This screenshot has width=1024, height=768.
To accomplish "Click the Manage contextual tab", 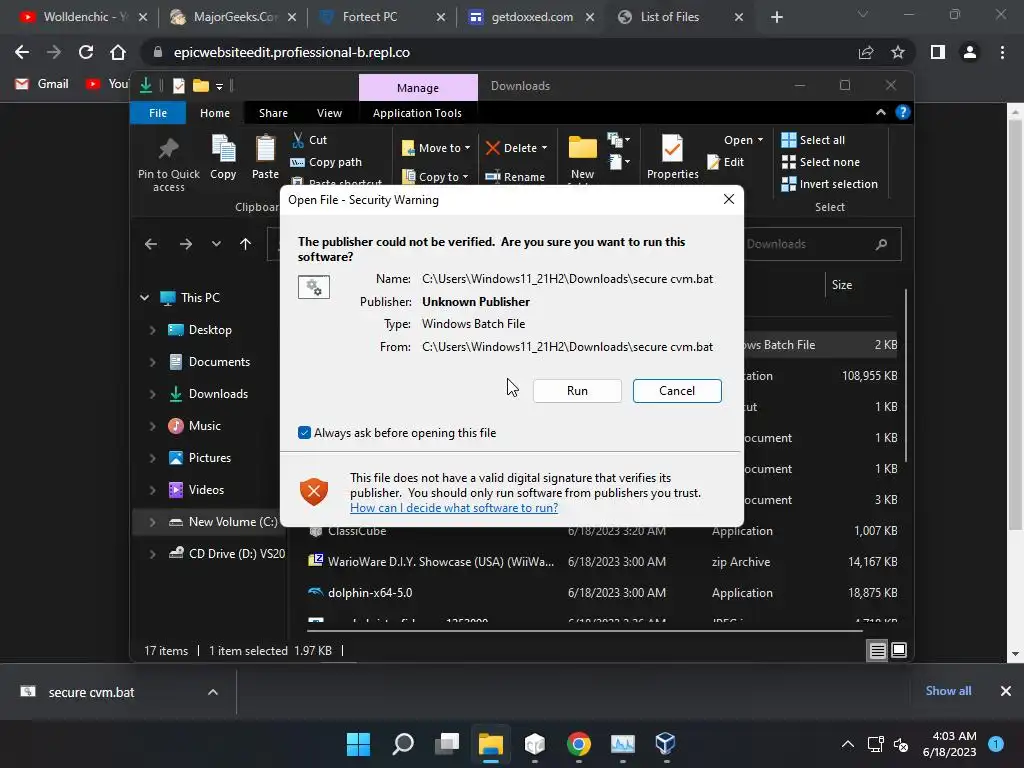I will (418, 88).
